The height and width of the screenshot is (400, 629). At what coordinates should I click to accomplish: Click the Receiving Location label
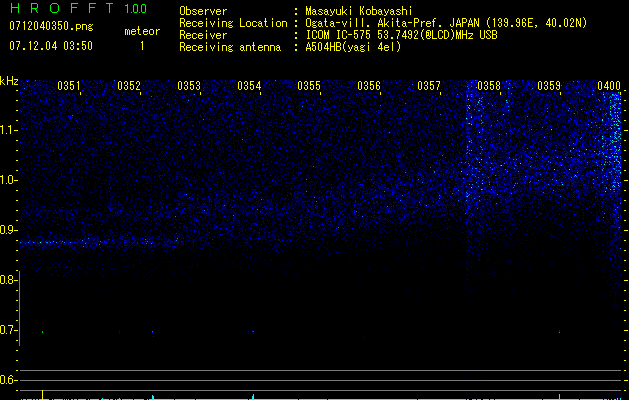click(x=233, y=23)
